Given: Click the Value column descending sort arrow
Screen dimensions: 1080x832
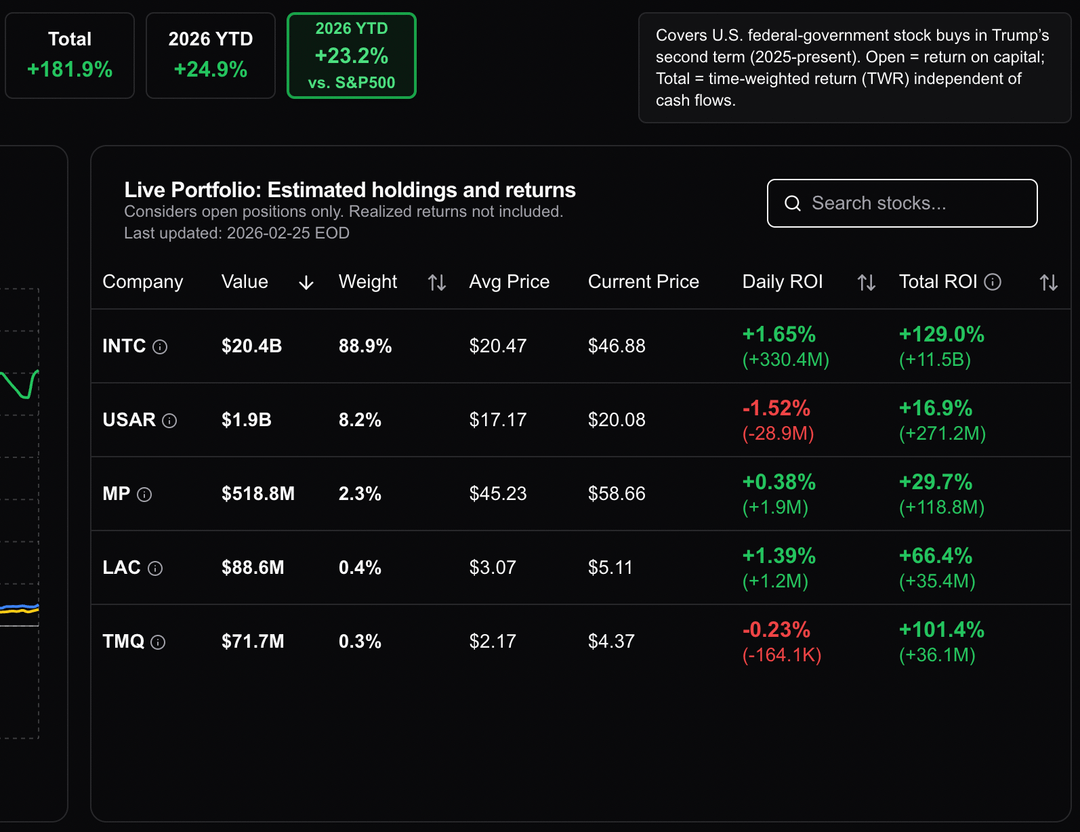Looking at the screenshot, I should click(306, 283).
